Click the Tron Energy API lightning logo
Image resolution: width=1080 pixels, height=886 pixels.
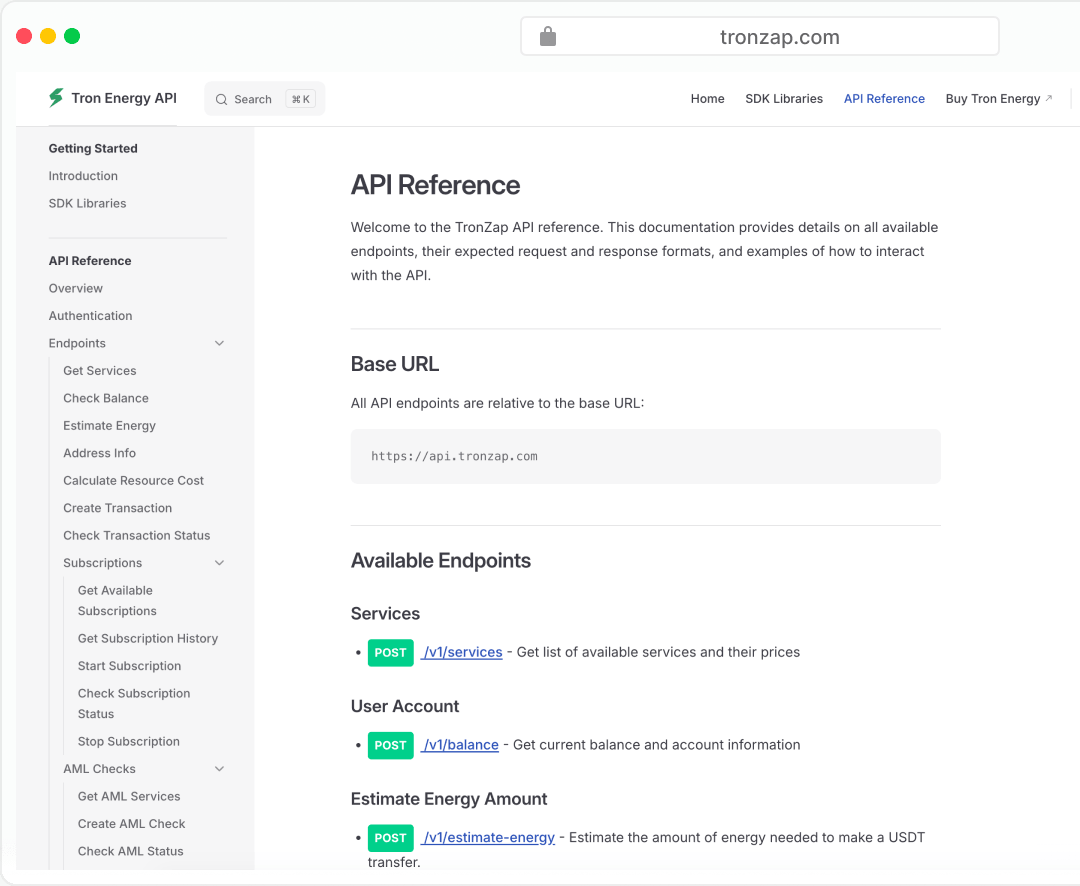[x=56, y=98]
